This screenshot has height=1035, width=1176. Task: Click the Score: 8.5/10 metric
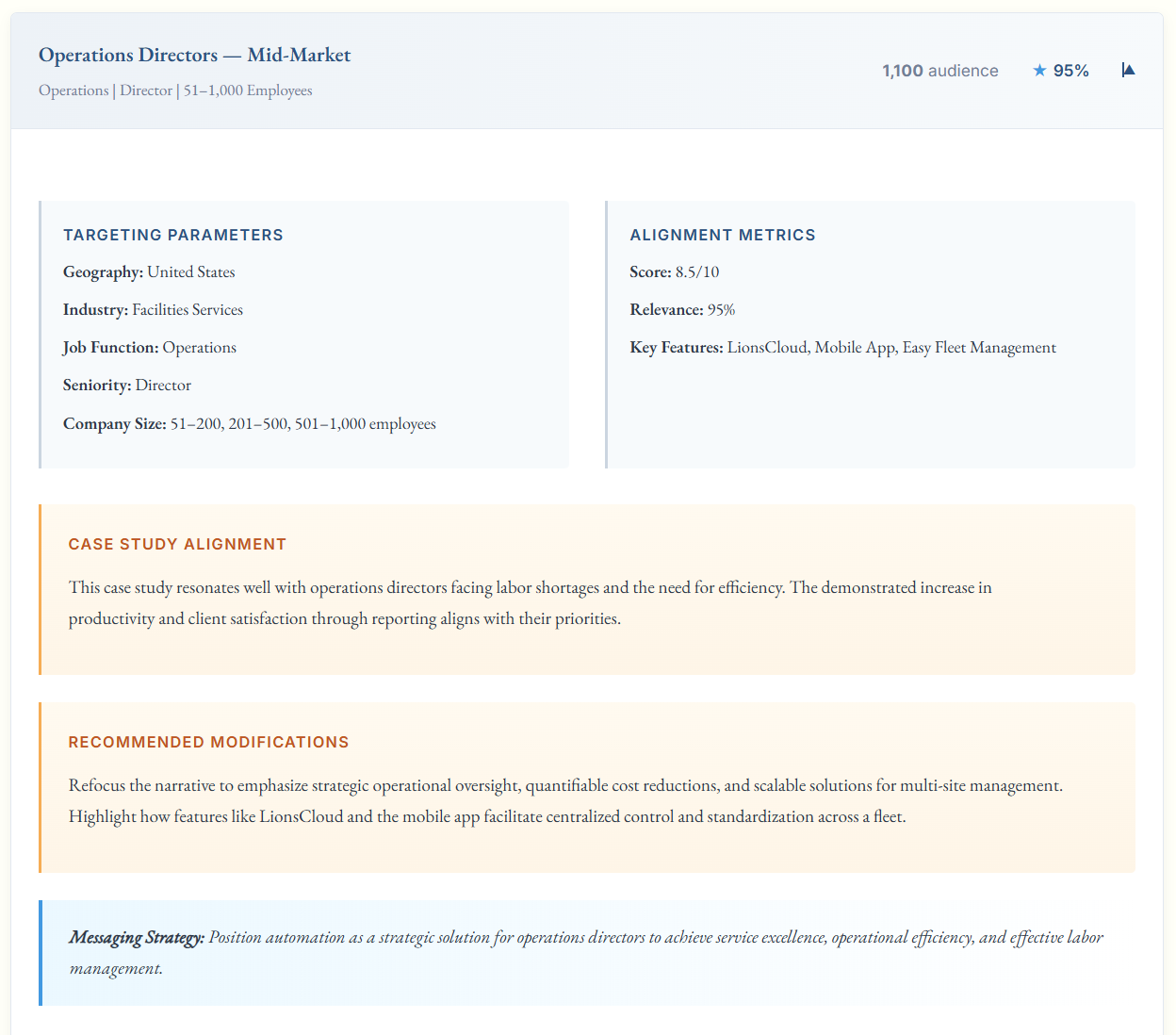tap(674, 272)
